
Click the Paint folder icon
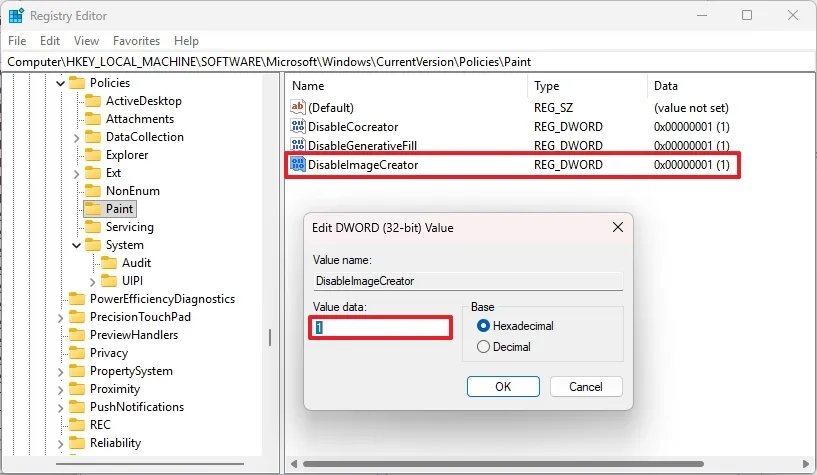(x=93, y=209)
